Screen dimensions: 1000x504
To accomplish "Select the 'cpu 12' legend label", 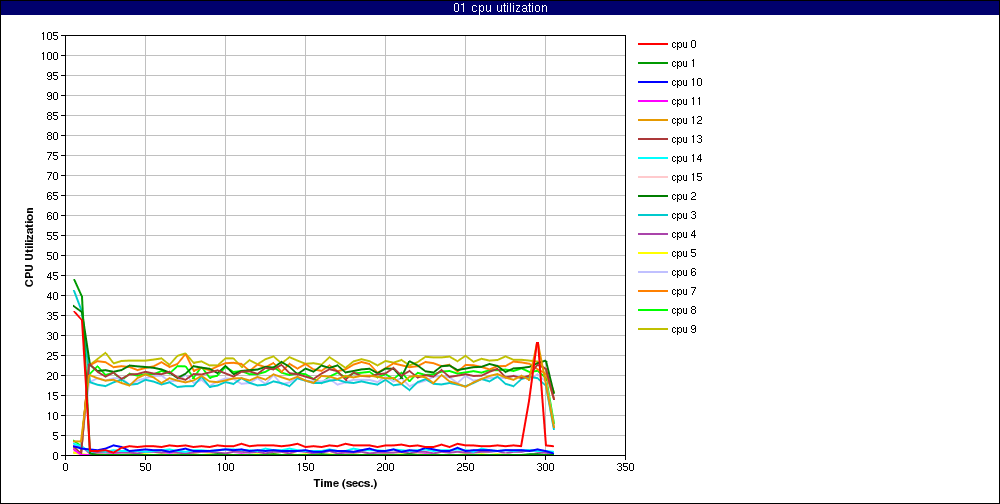I will pos(686,121).
